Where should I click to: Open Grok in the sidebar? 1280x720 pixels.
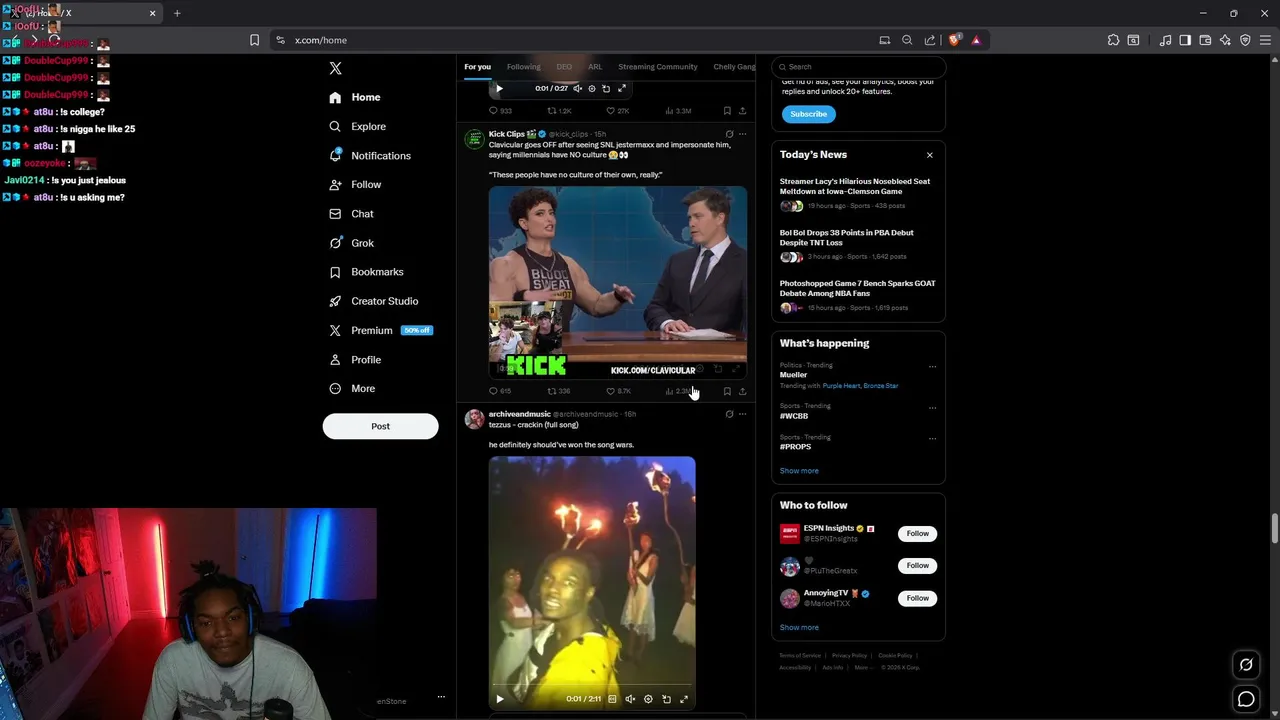pos(351,242)
